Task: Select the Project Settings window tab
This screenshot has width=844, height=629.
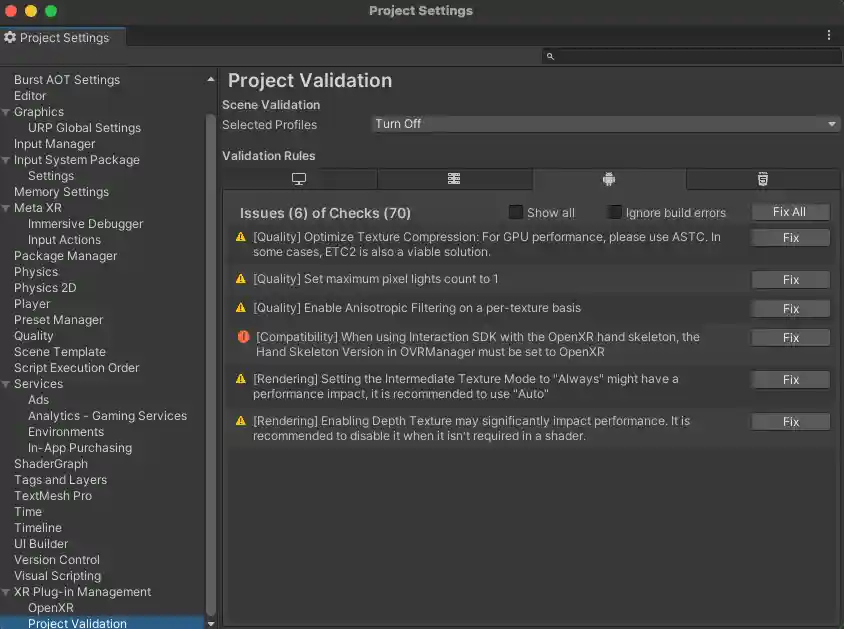Action: [x=62, y=37]
